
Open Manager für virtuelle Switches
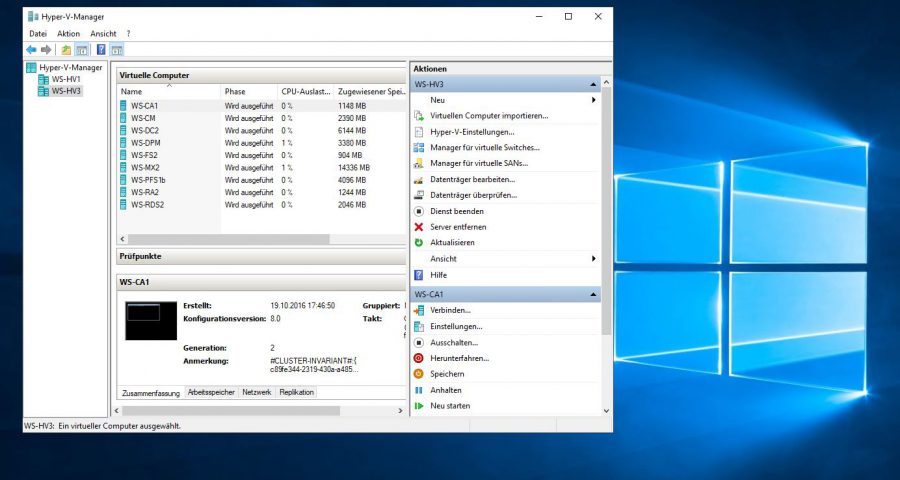pos(484,148)
